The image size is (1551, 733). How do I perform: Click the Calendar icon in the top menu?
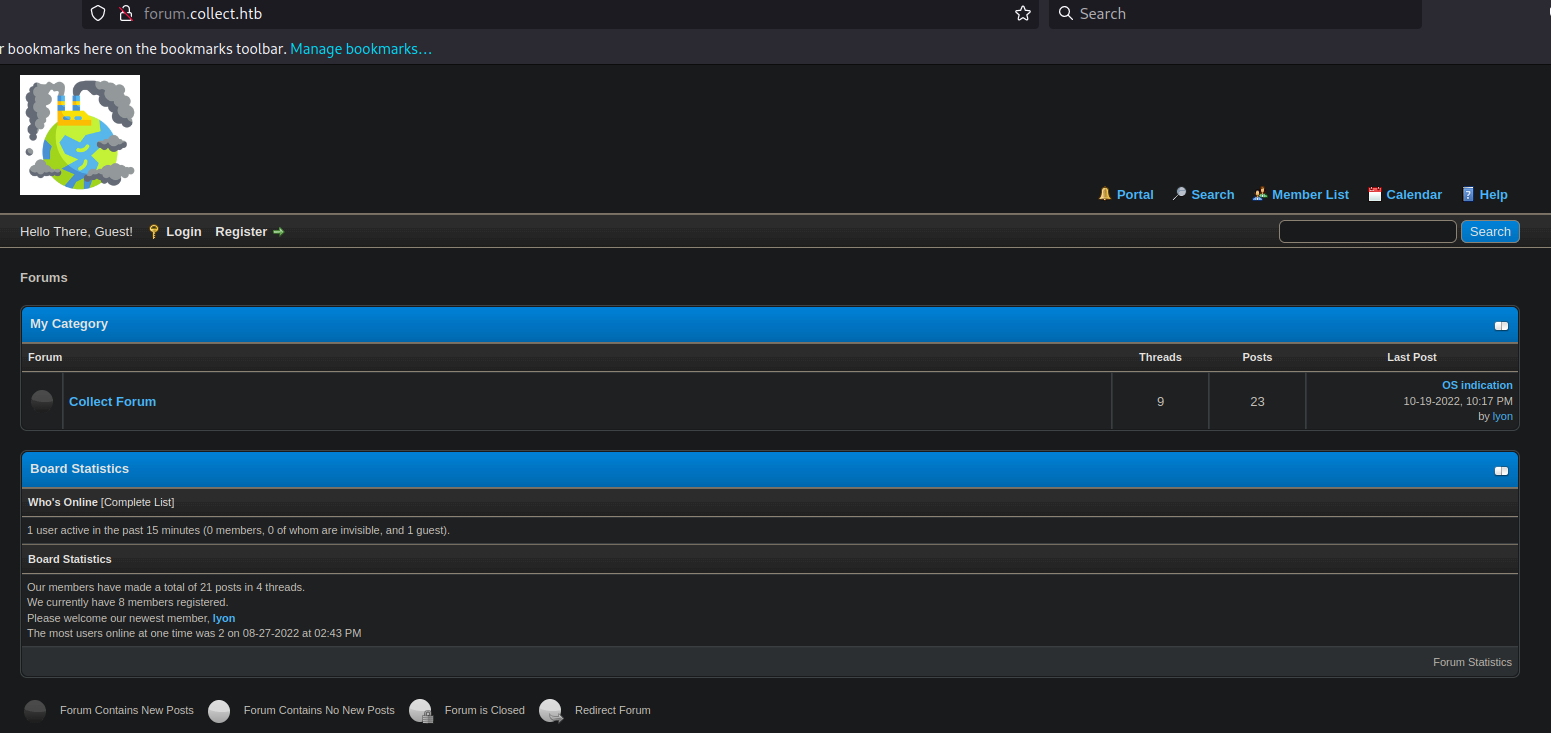point(1375,195)
